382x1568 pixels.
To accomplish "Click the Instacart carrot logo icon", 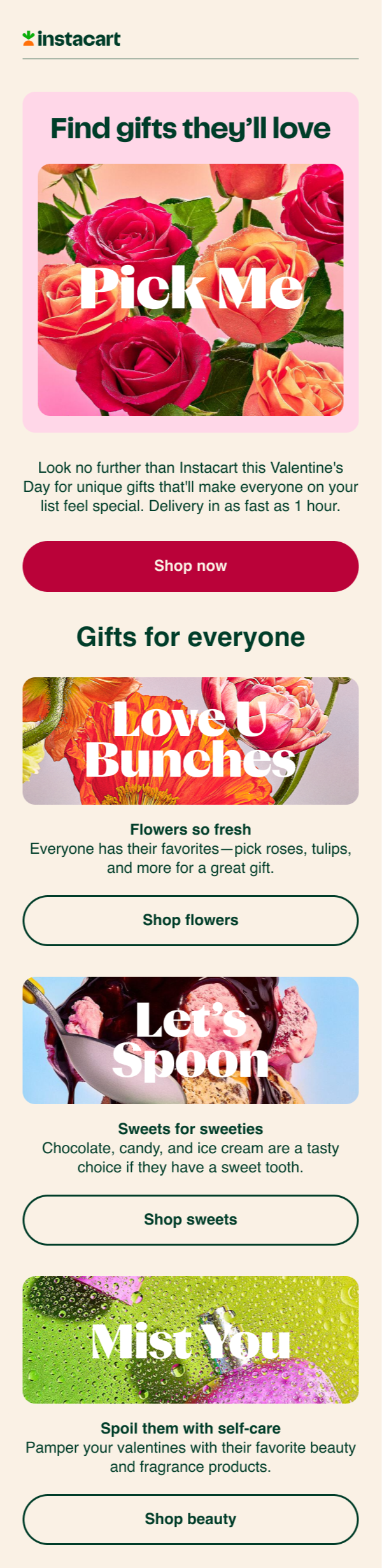I will tap(29, 39).
